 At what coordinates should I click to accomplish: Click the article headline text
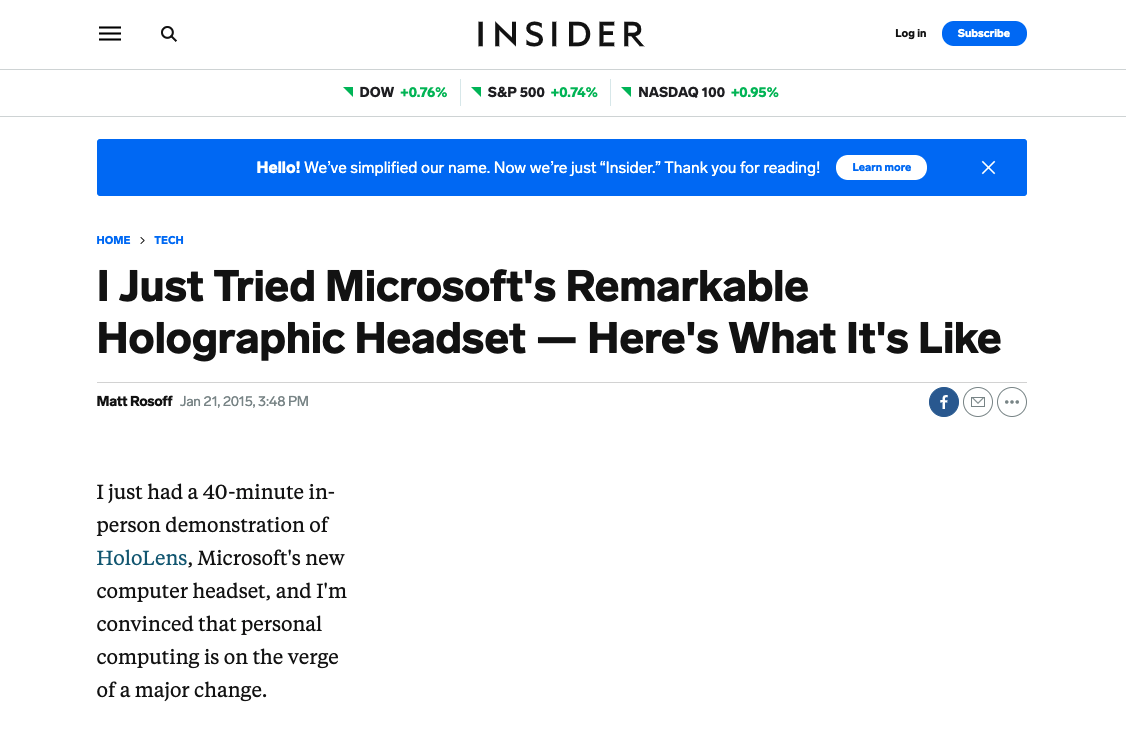pyautogui.click(x=549, y=312)
